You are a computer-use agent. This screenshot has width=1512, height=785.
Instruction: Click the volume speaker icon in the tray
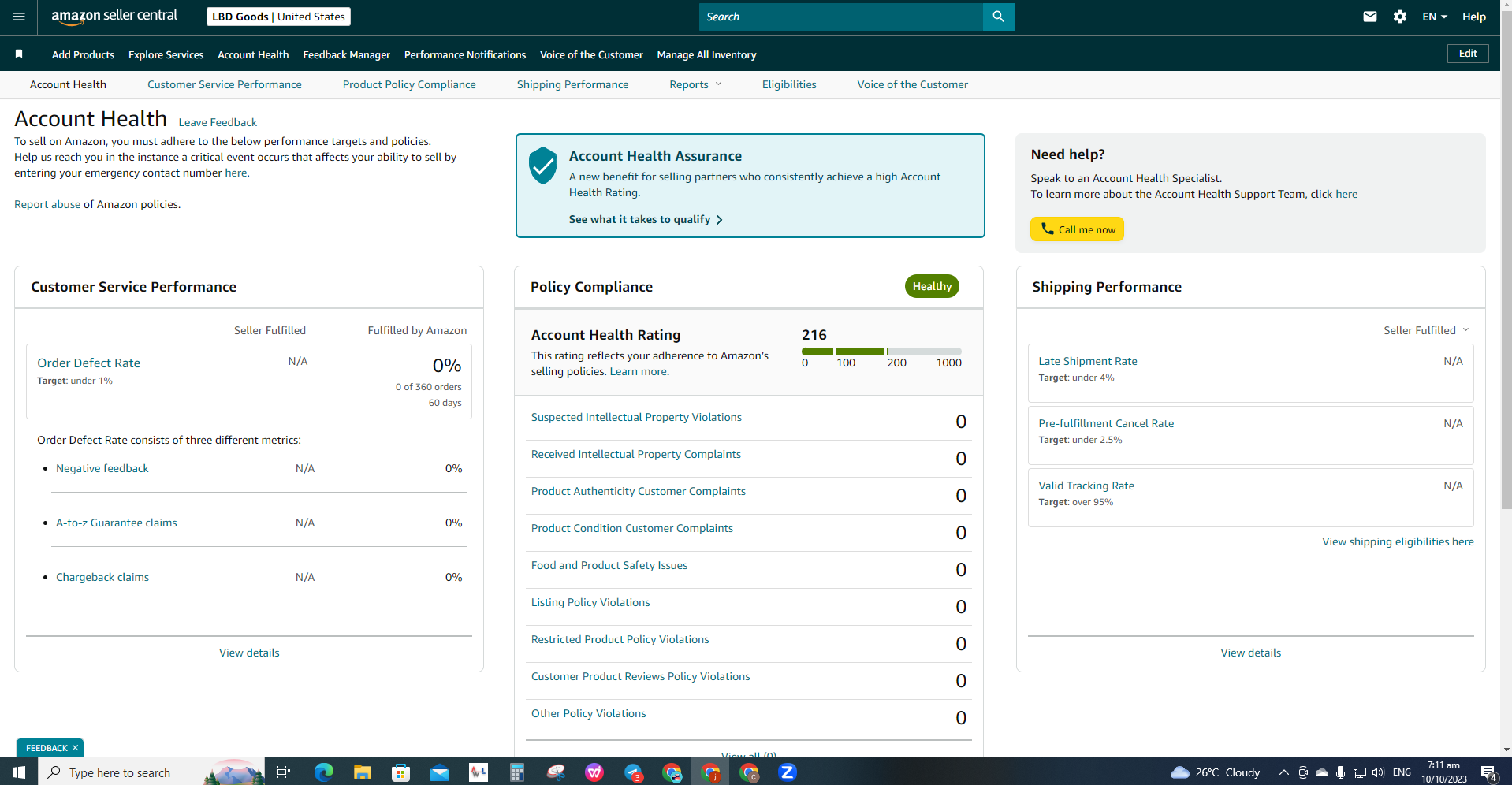[1378, 772]
